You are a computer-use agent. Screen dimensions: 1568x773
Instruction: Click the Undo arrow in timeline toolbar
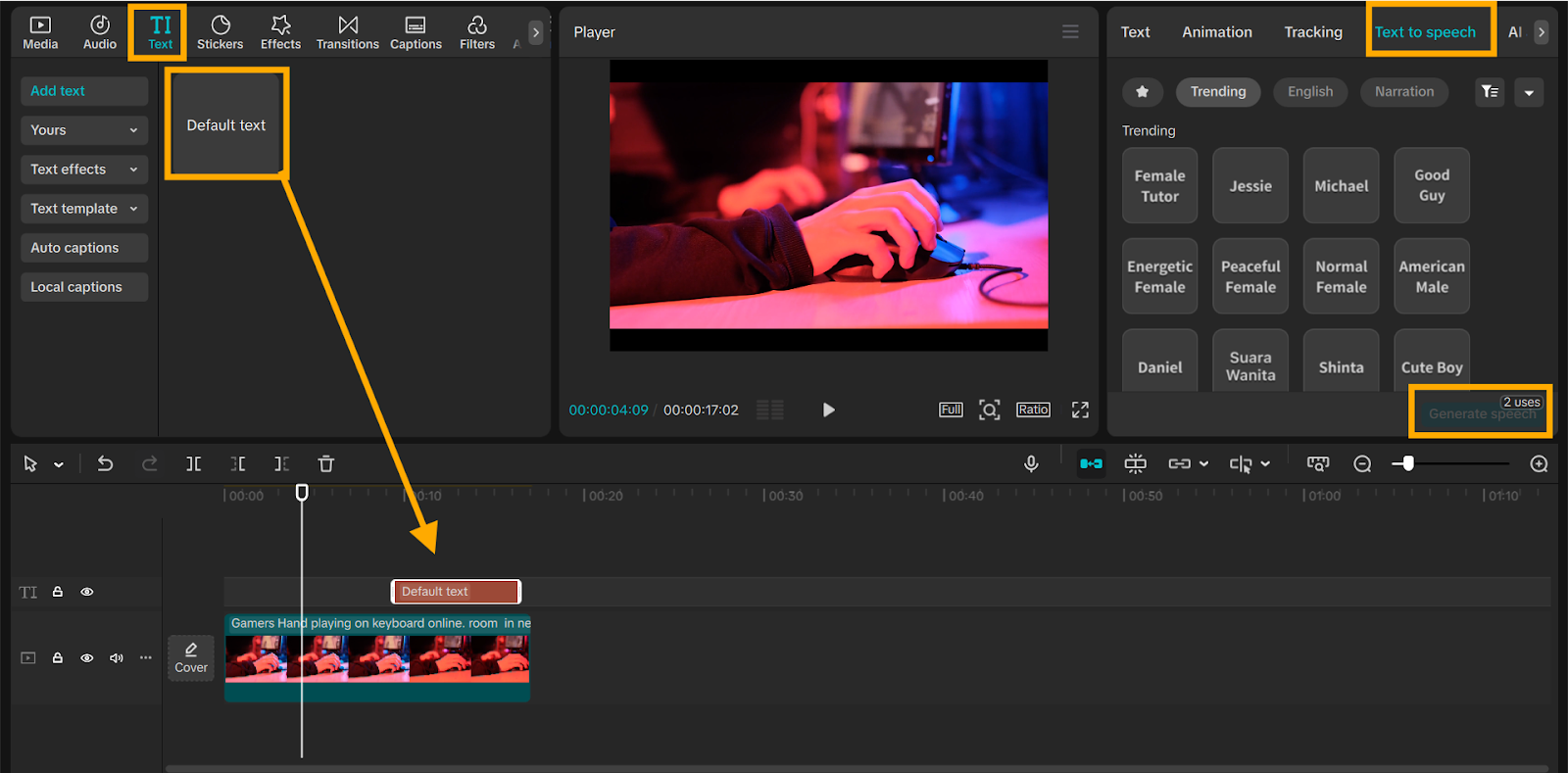coord(105,464)
